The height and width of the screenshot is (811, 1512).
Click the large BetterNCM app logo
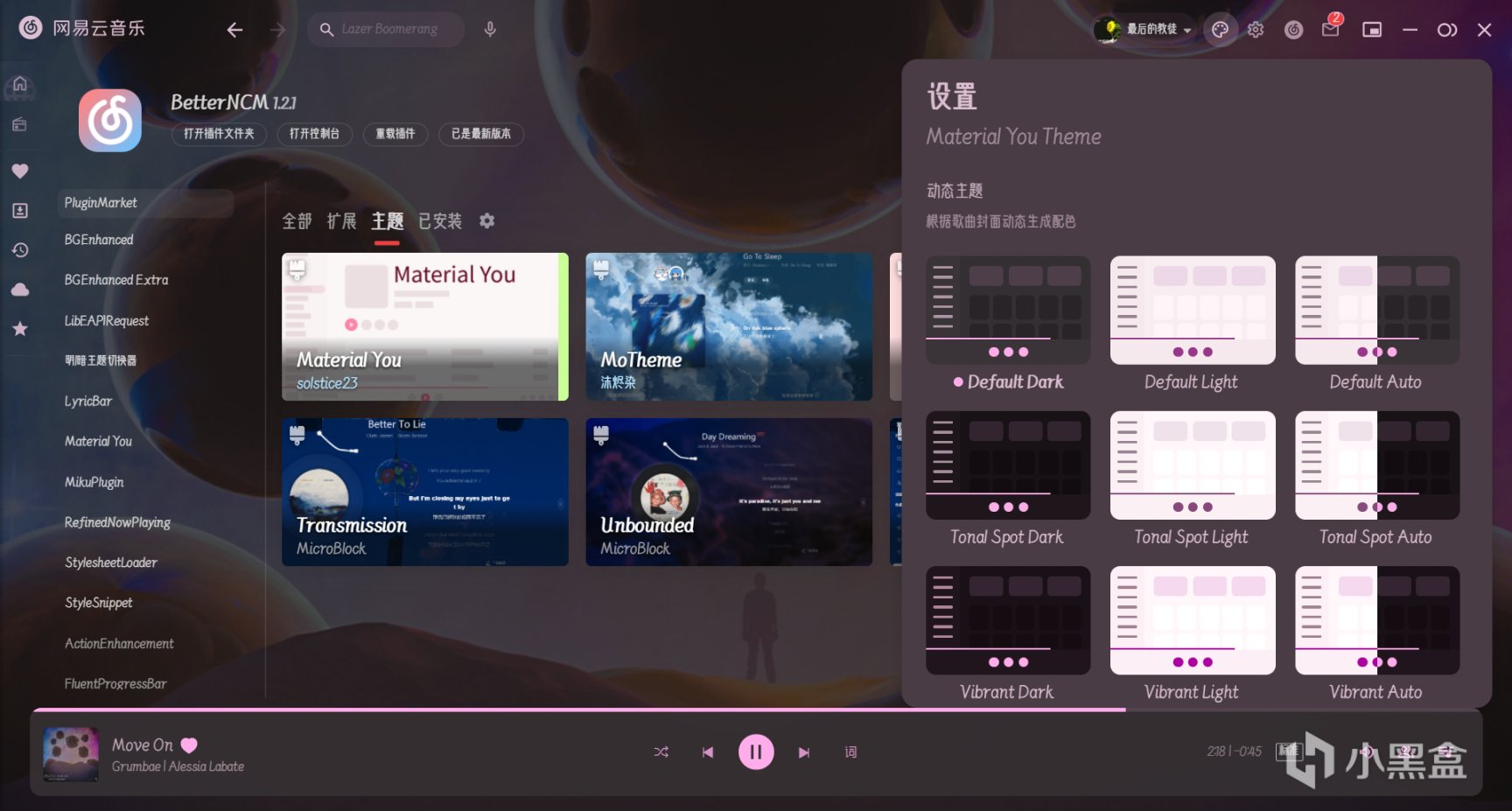coord(110,121)
